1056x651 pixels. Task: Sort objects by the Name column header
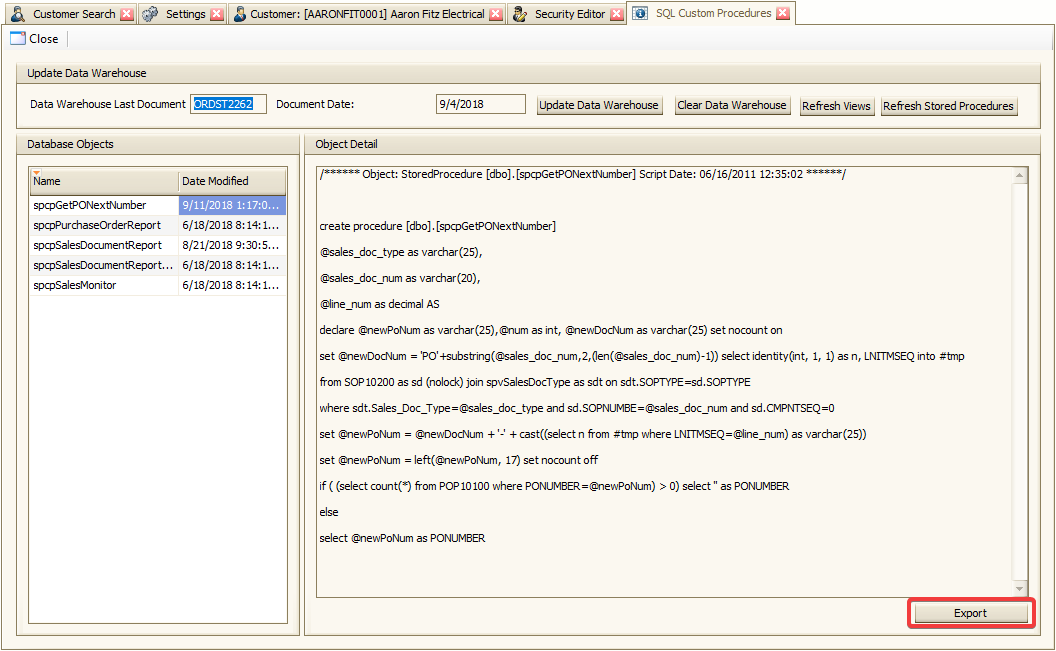(104, 181)
